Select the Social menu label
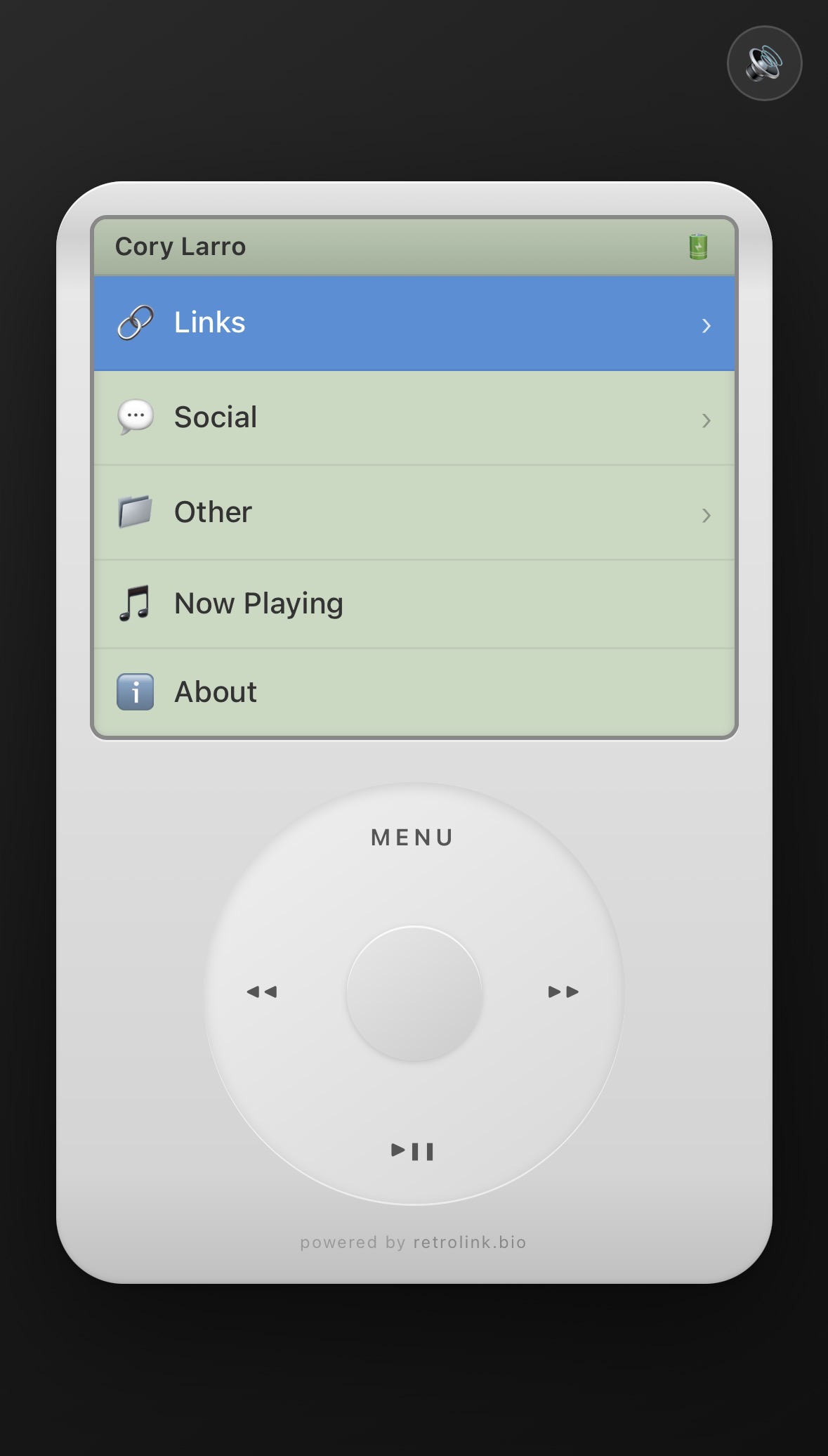This screenshot has height=1456, width=828. pyautogui.click(x=216, y=417)
